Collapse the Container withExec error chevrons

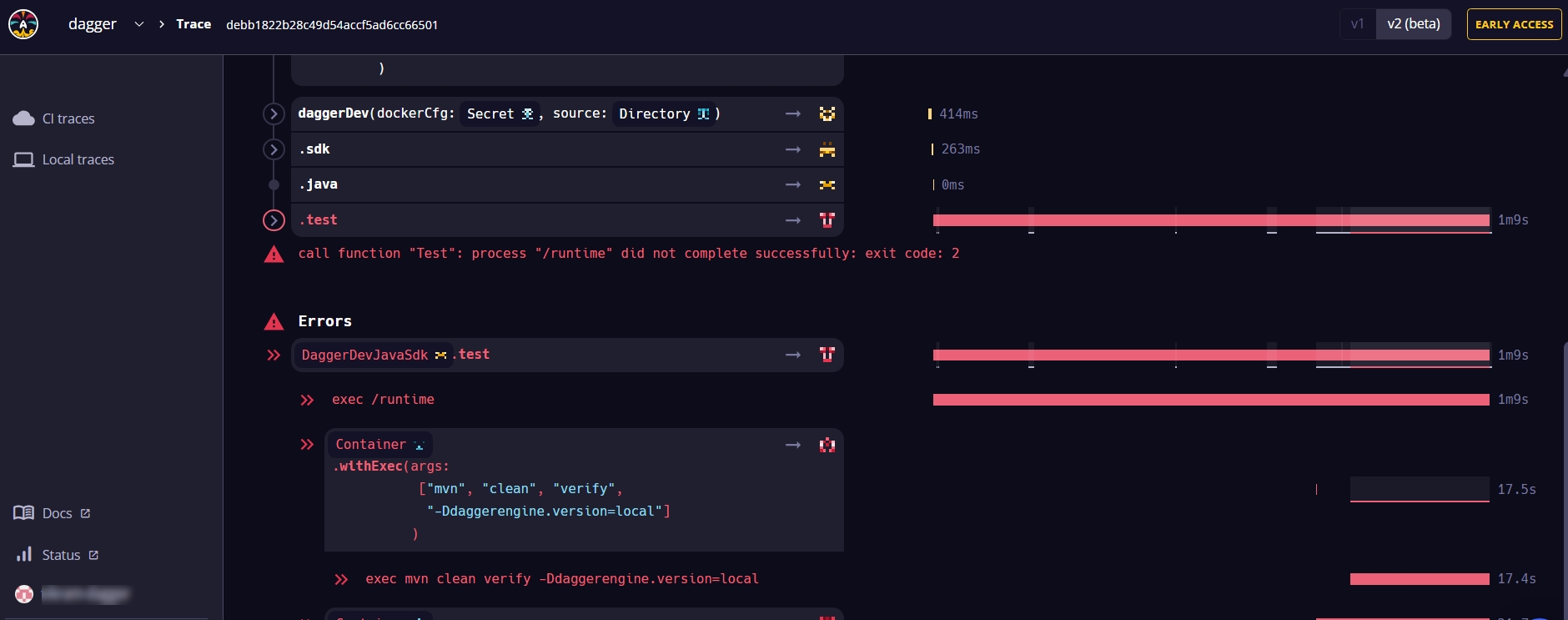click(x=307, y=445)
